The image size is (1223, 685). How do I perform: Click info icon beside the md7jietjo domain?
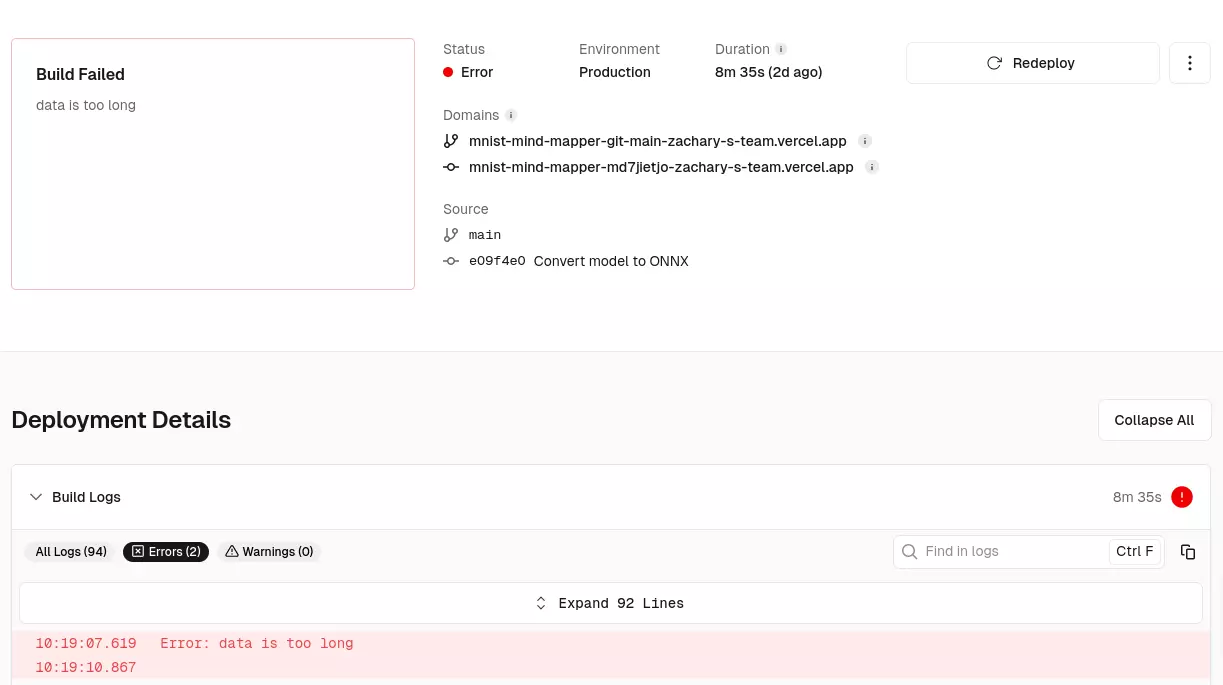(872, 167)
